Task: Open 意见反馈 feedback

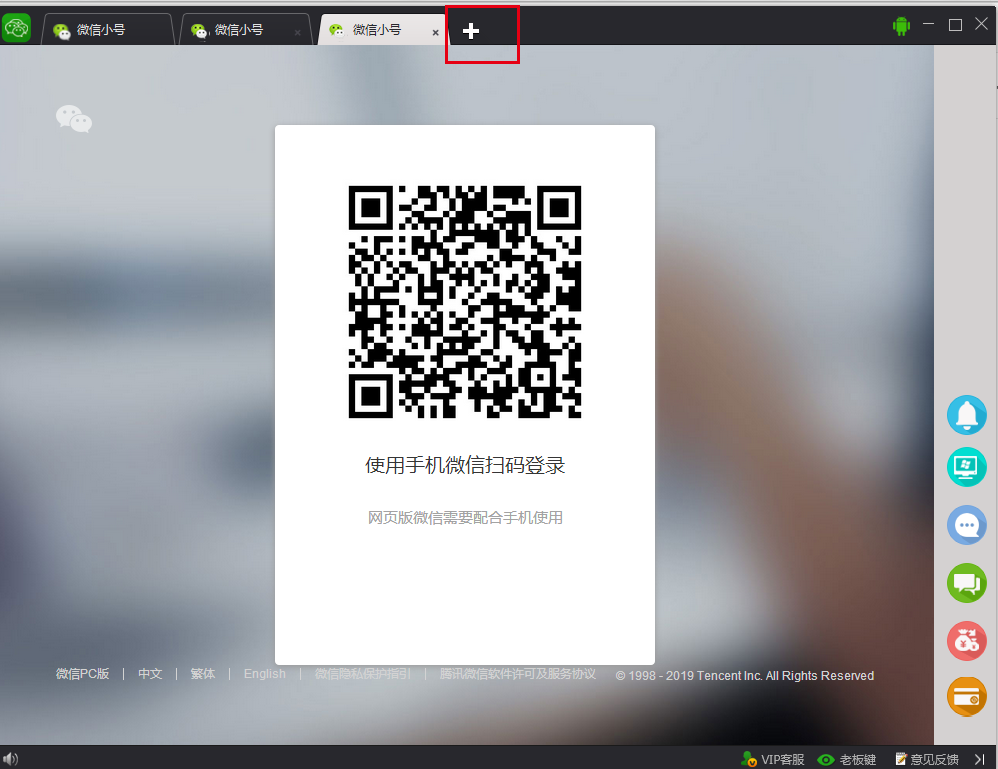Action: [x=927, y=759]
